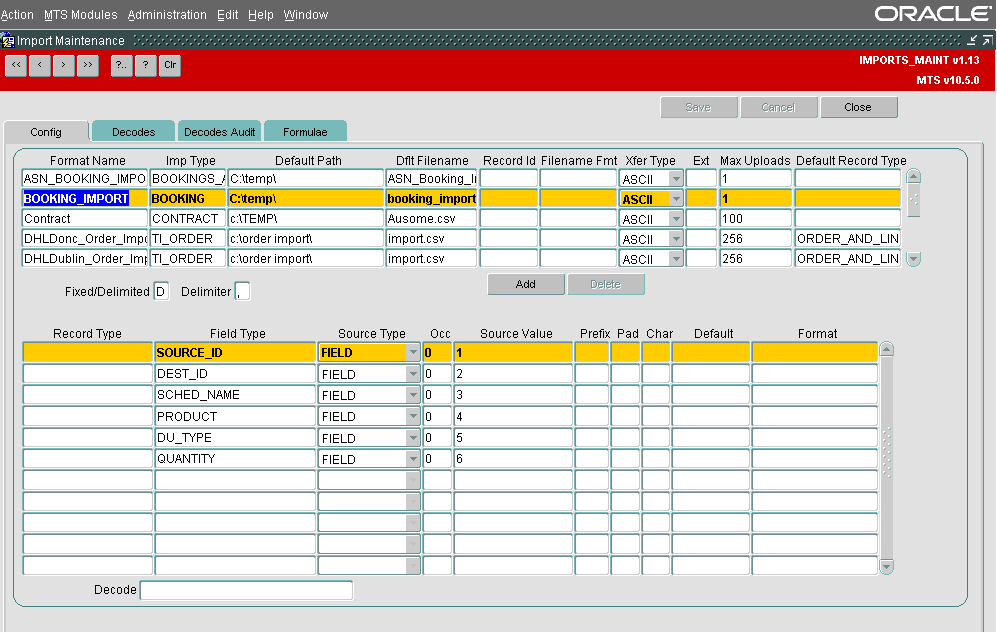Click the Fixed/Delimited input field

(x=161, y=292)
